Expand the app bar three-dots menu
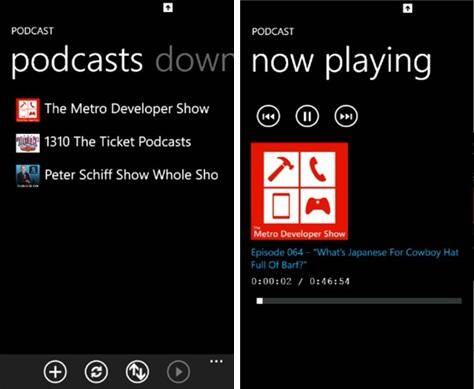The height and width of the screenshot is (389, 474). tap(216, 361)
